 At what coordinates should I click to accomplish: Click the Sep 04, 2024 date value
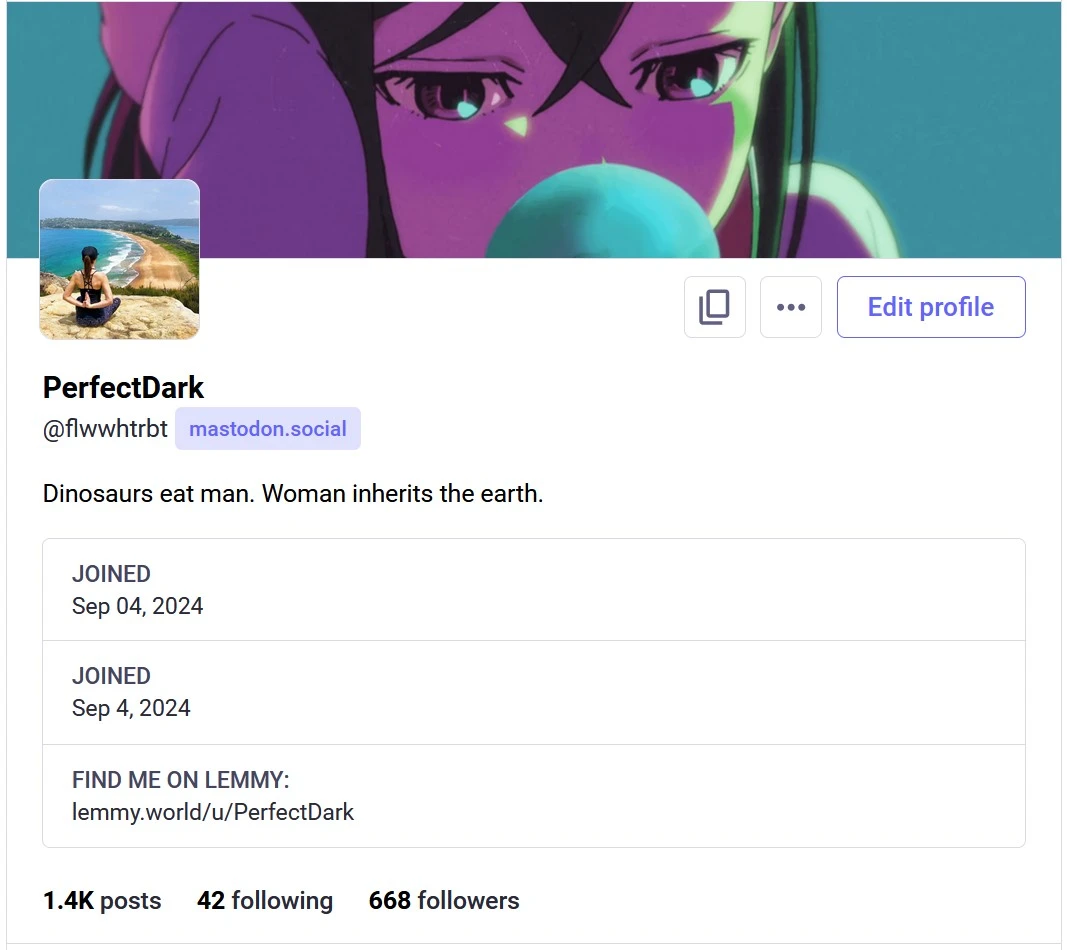point(137,606)
